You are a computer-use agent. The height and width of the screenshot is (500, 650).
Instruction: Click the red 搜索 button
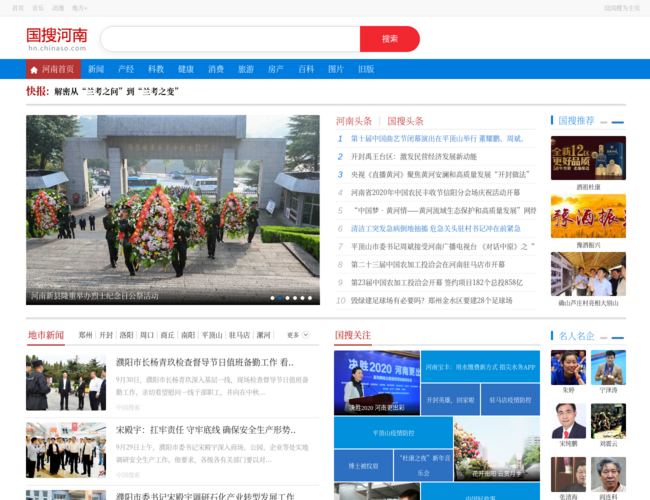click(x=390, y=39)
